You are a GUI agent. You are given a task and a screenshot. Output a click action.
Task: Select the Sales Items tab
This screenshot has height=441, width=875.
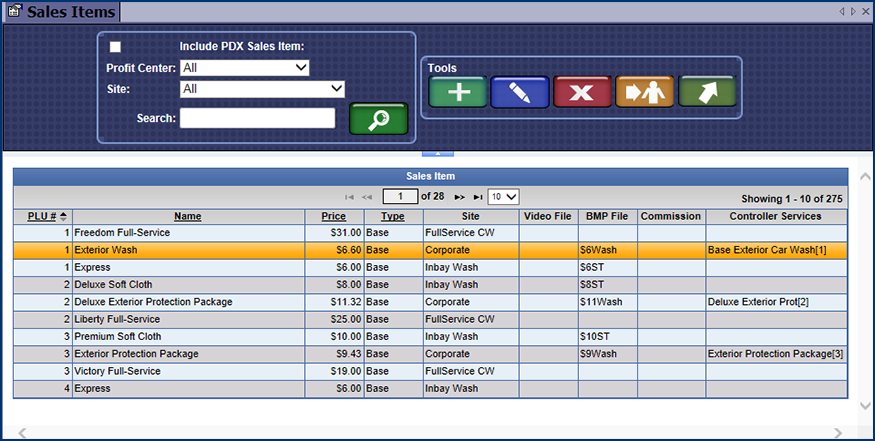pos(60,12)
